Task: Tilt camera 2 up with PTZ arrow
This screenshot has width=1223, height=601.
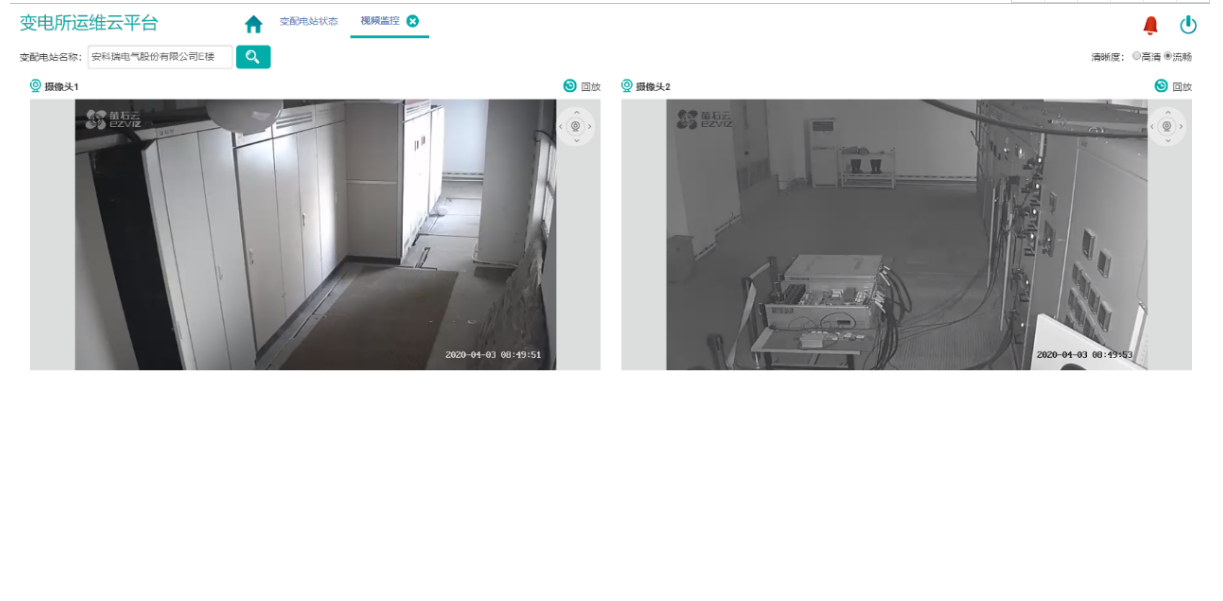Action: point(1167,112)
